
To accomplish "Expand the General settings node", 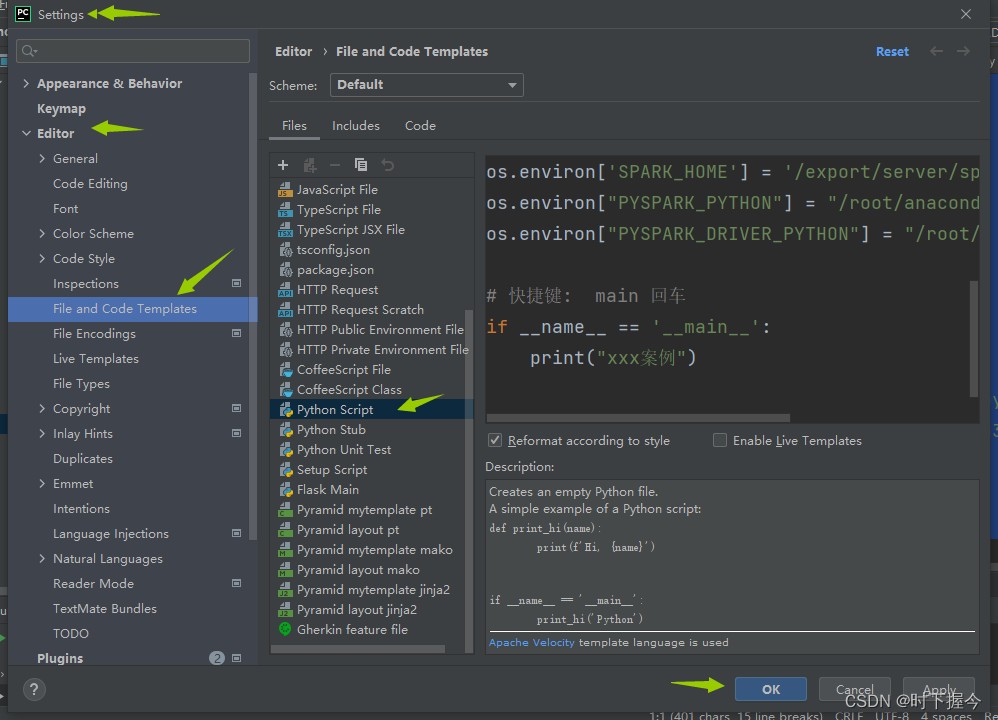I will pyautogui.click(x=42, y=159).
